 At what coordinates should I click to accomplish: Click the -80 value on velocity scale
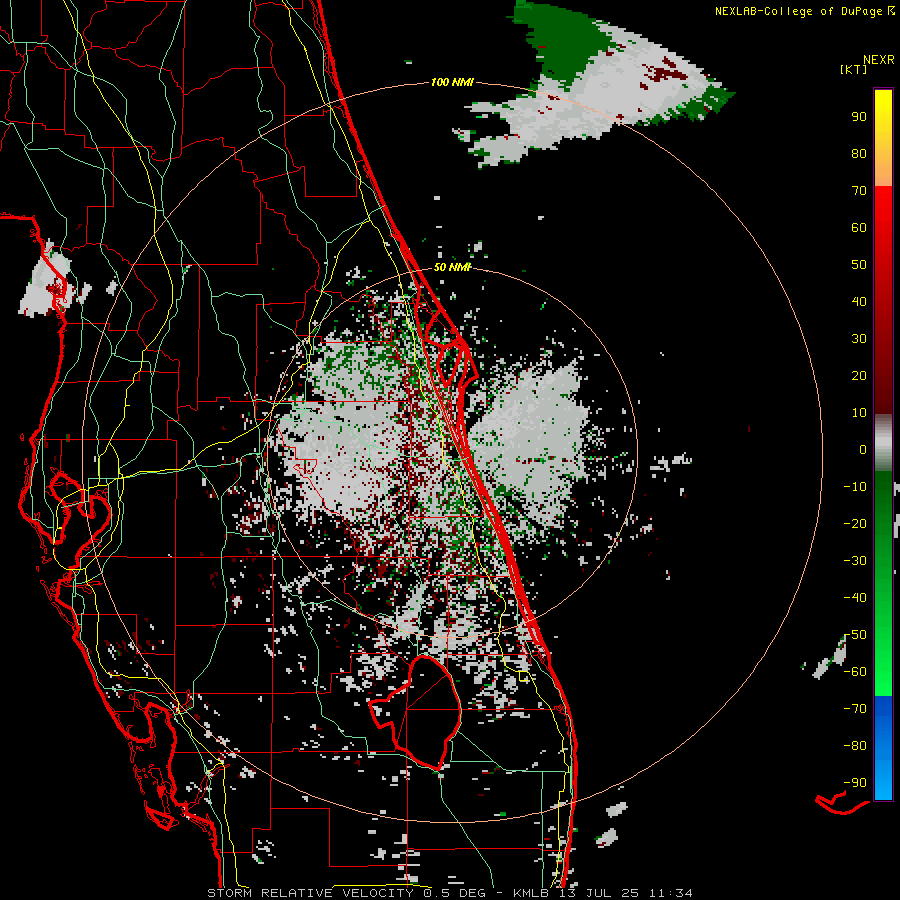pyautogui.click(x=855, y=746)
